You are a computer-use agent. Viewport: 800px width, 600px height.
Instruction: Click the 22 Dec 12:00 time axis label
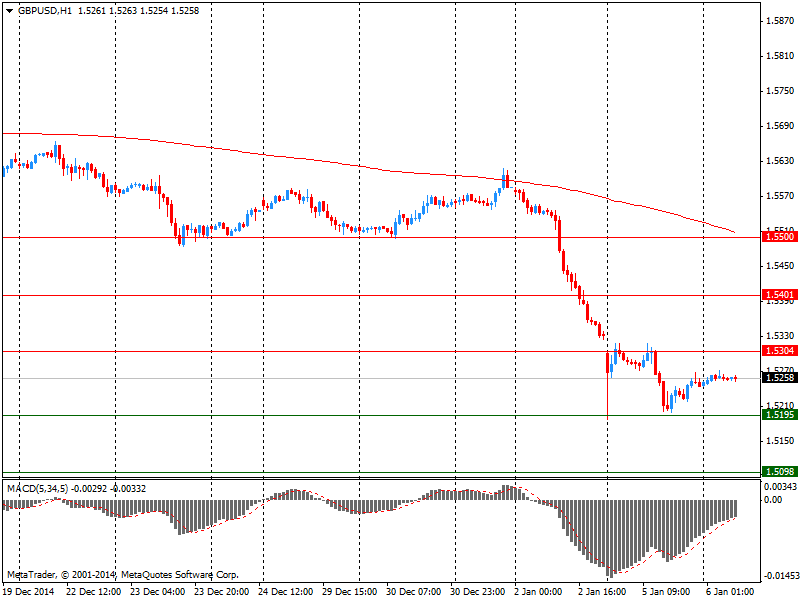pos(94,592)
